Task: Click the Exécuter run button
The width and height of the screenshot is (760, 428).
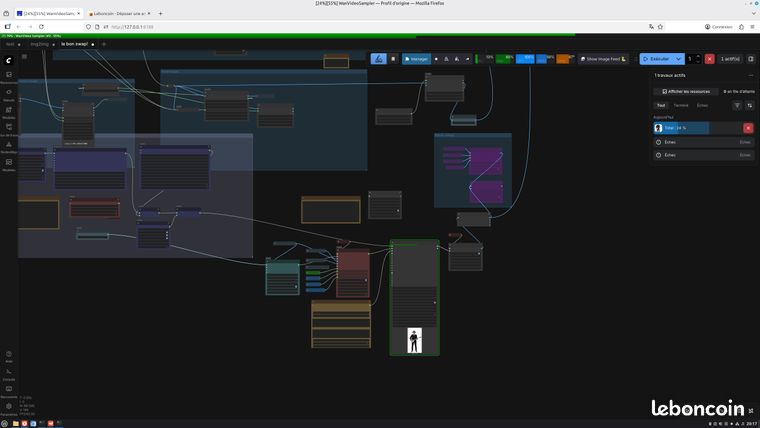Action: tap(656, 59)
